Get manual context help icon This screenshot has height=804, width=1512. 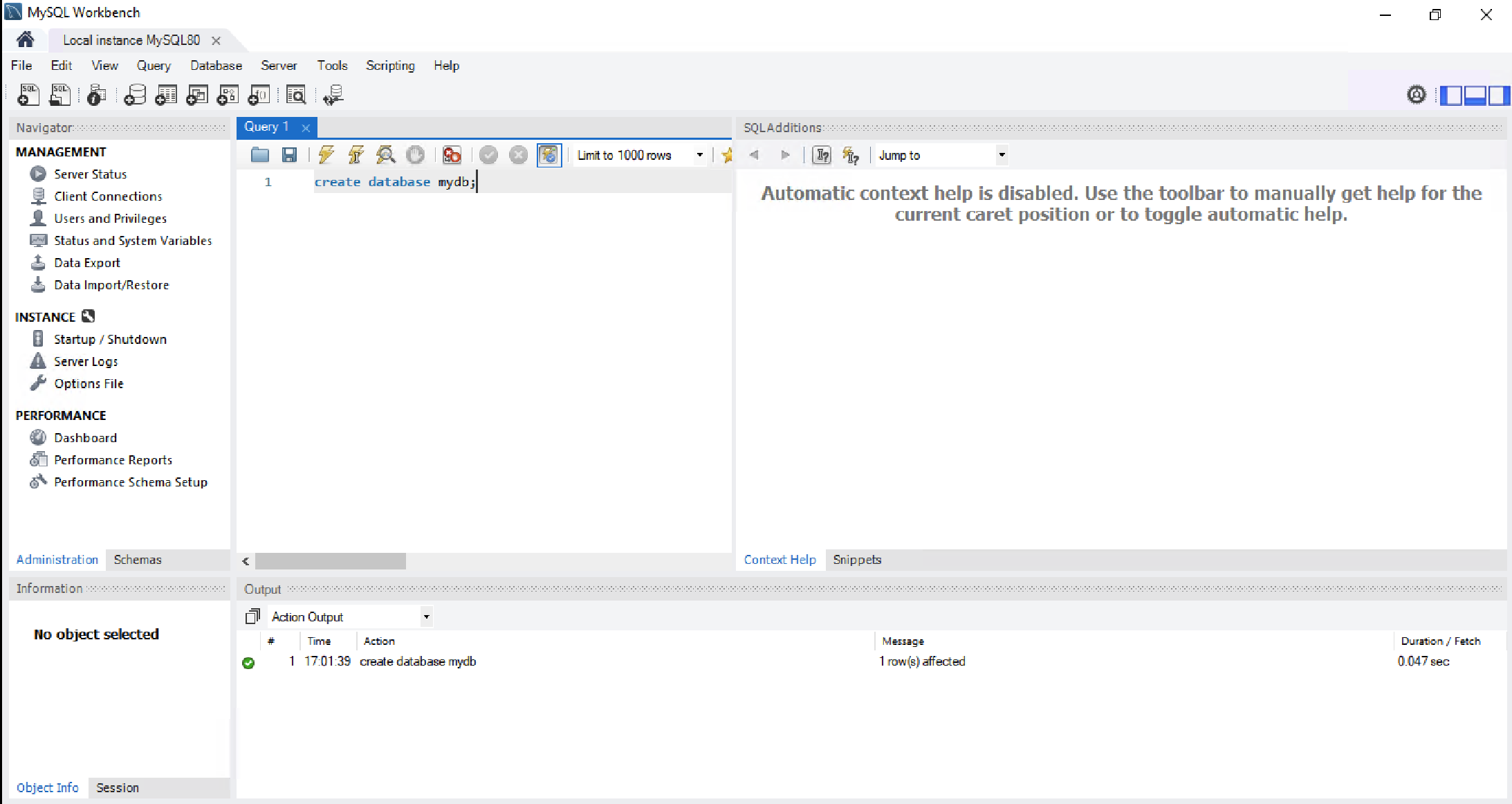[x=822, y=155]
